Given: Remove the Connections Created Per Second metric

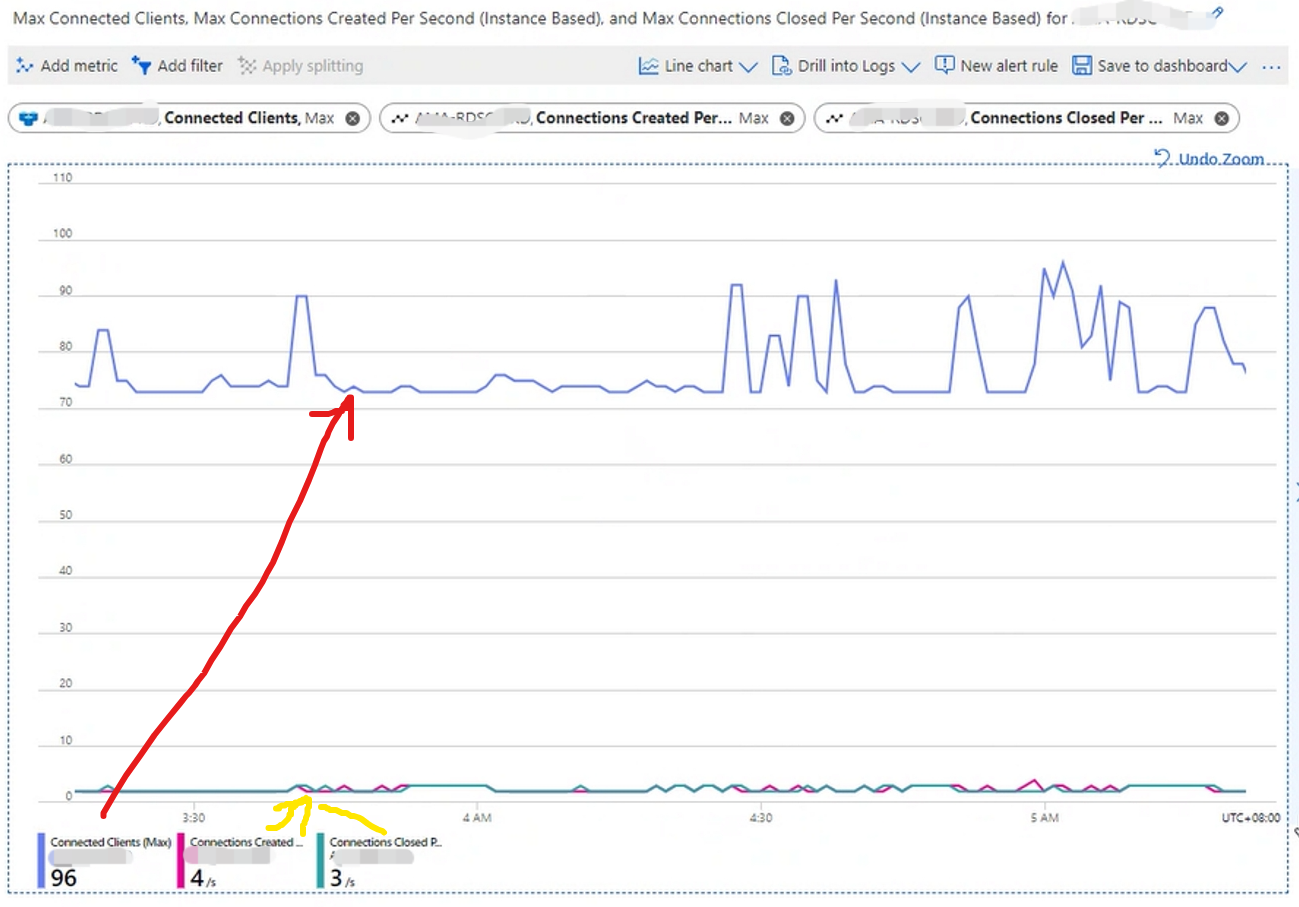Looking at the screenshot, I should (787, 118).
